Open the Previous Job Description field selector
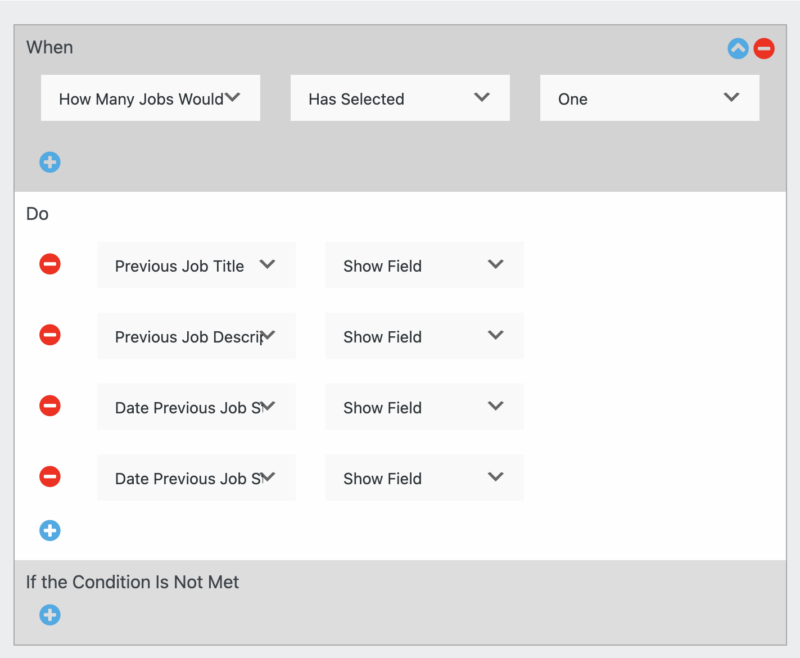 pyautogui.click(x=196, y=335)
